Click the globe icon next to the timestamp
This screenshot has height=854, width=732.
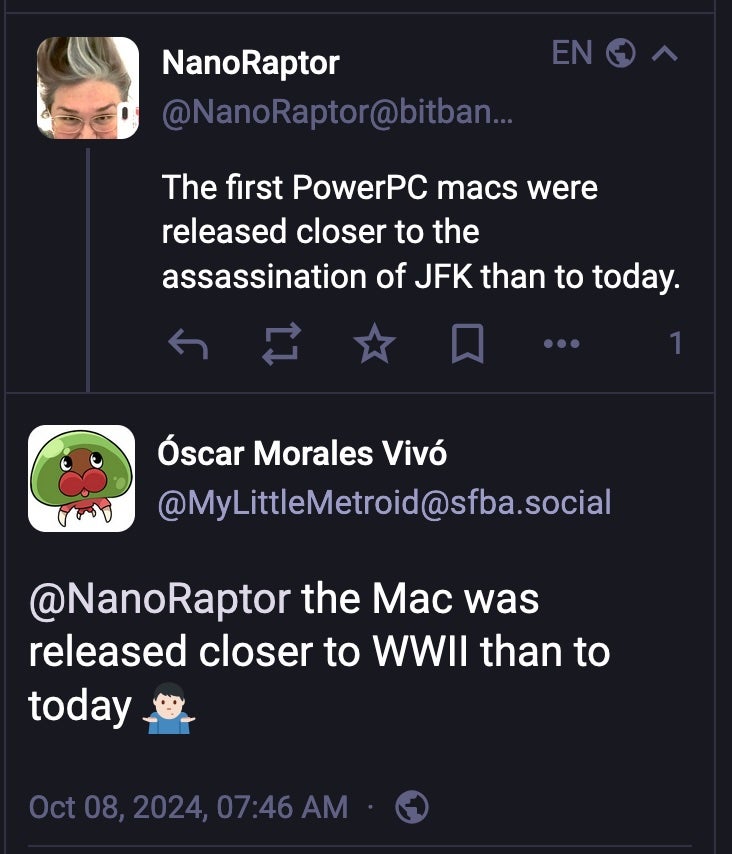(412, 806)
